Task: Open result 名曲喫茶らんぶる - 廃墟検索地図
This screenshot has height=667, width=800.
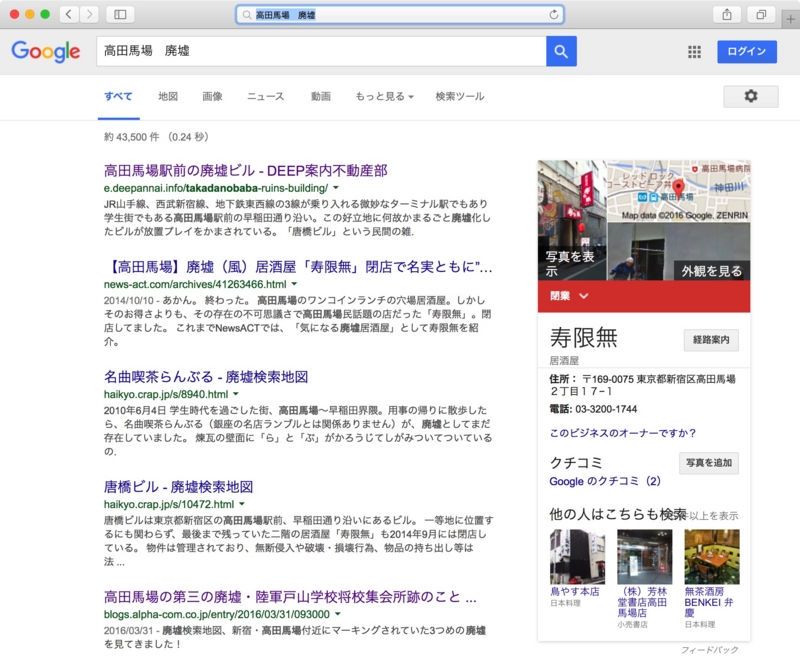Action: pos(206,377)
